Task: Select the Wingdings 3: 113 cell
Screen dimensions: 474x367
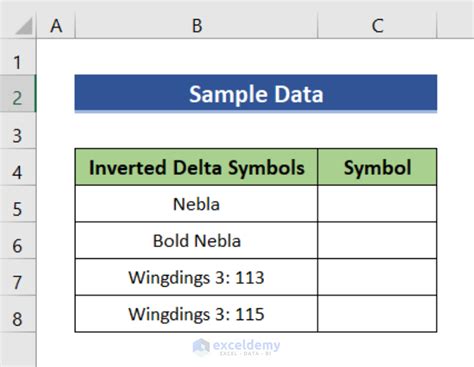Action: click(197, 277)
